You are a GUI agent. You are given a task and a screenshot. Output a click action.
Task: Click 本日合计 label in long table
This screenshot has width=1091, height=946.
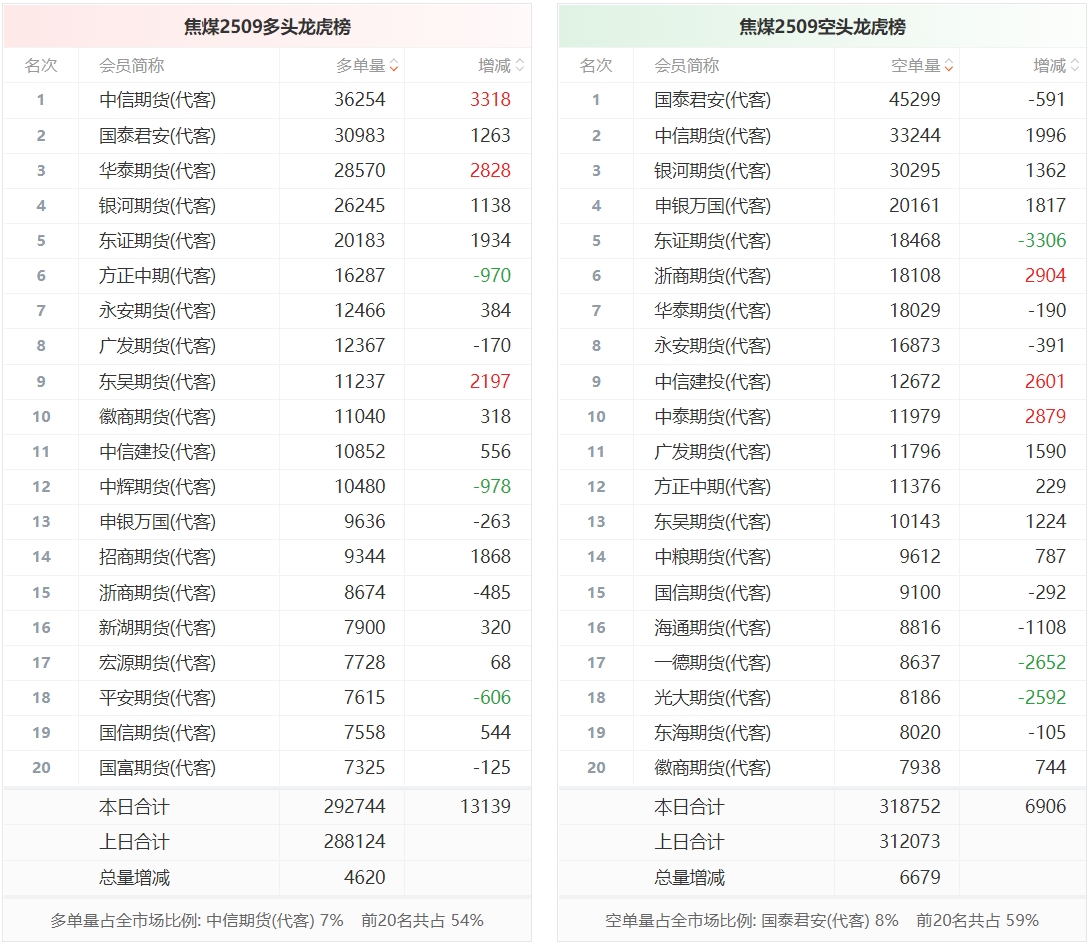point(134,808)
